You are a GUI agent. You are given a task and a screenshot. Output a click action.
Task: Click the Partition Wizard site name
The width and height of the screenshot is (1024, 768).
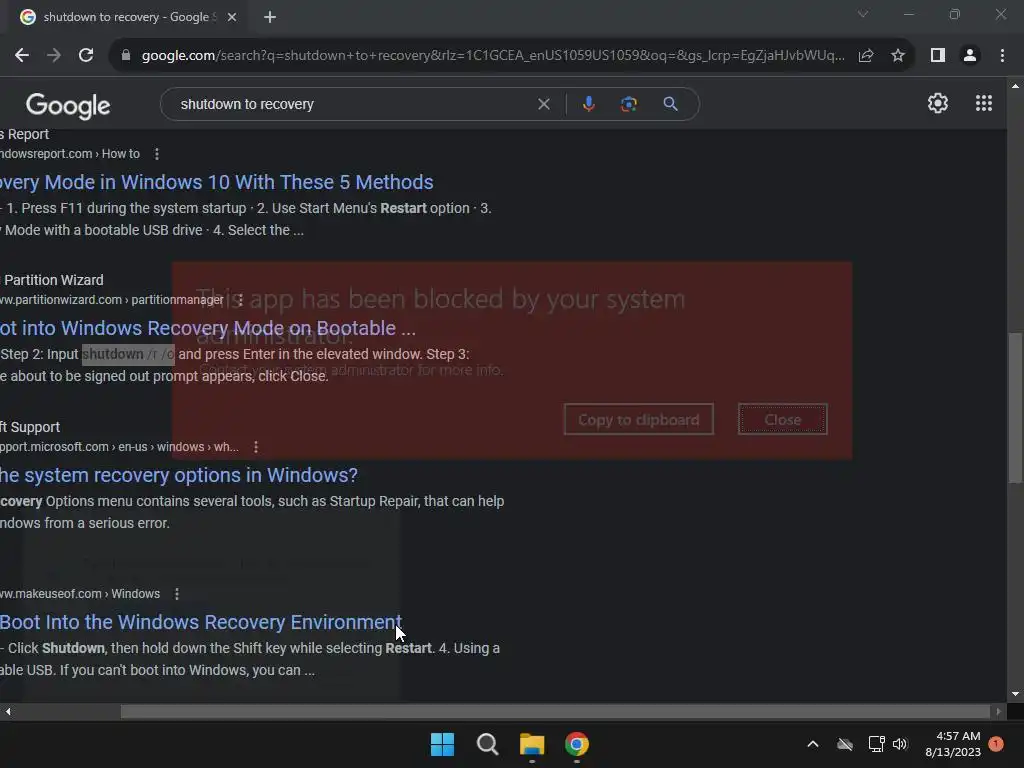(x=54, y=280)
